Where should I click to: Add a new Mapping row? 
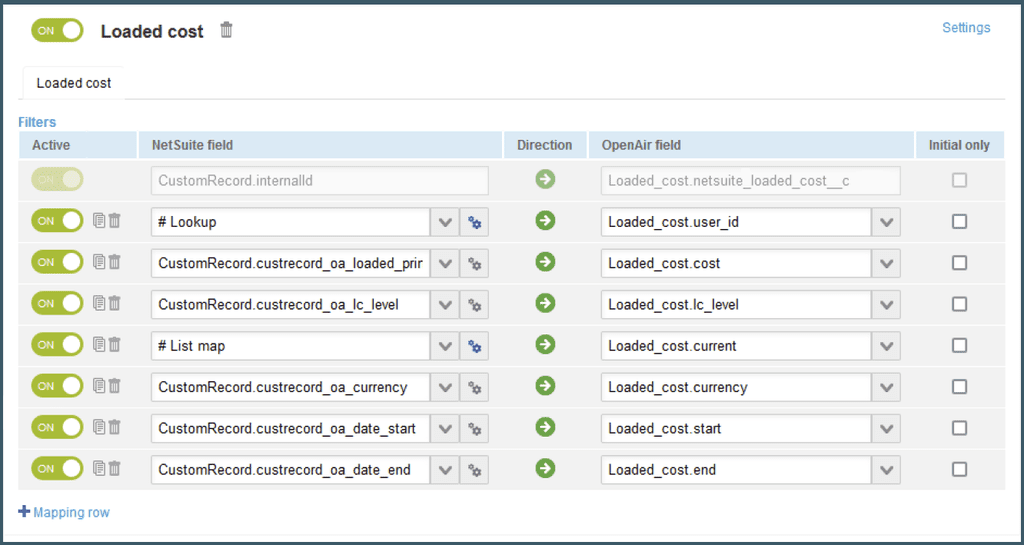pyautogui.click(x=64, y=512)
